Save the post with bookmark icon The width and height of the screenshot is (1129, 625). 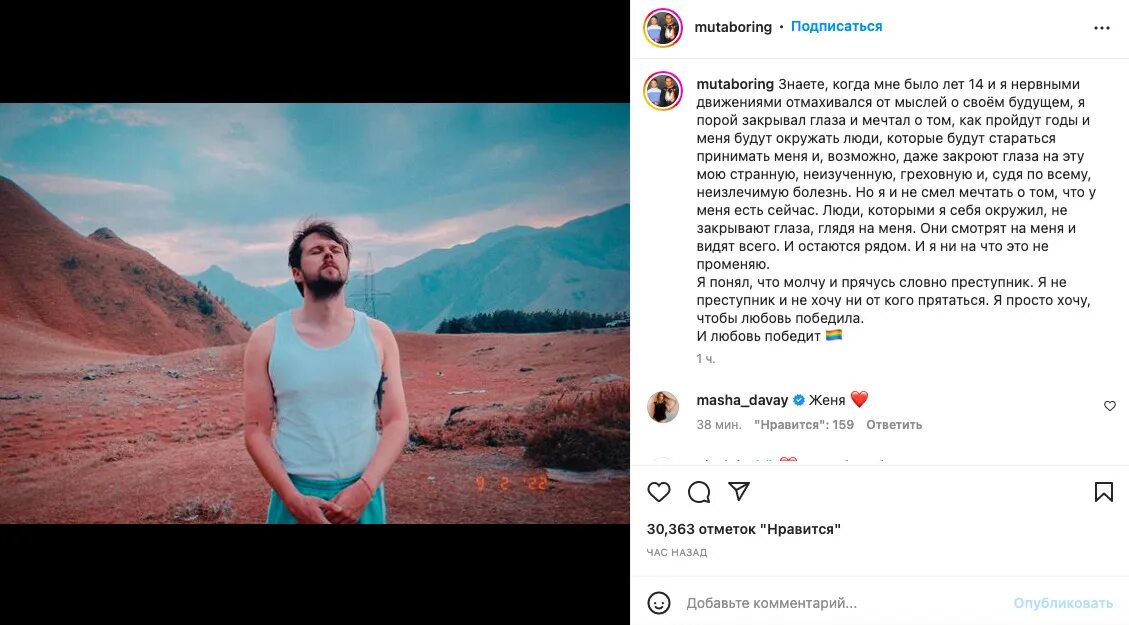[1103, 492]
